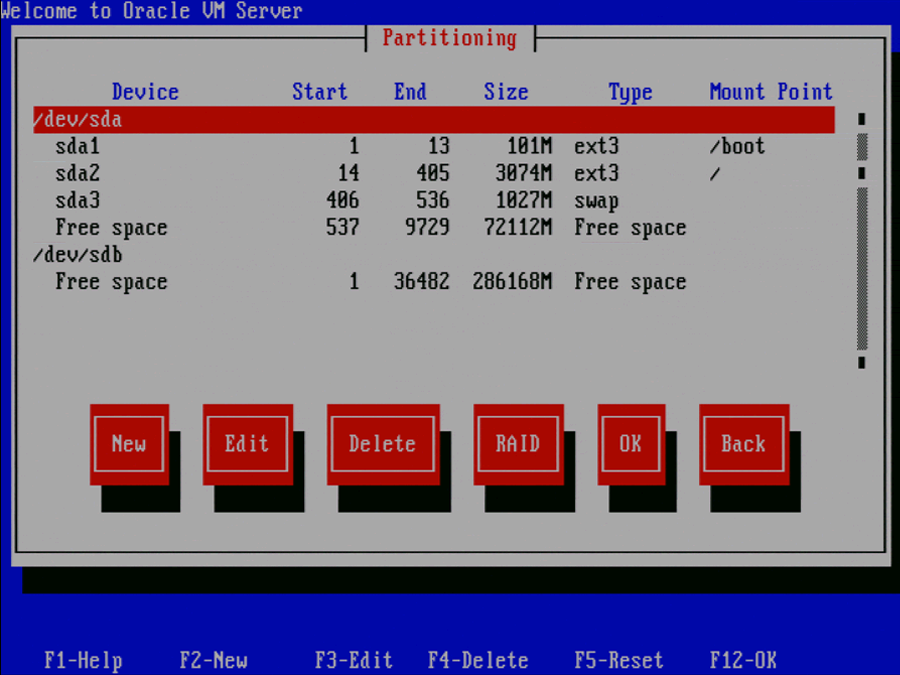Click the 1027M size value

[523, 200]
